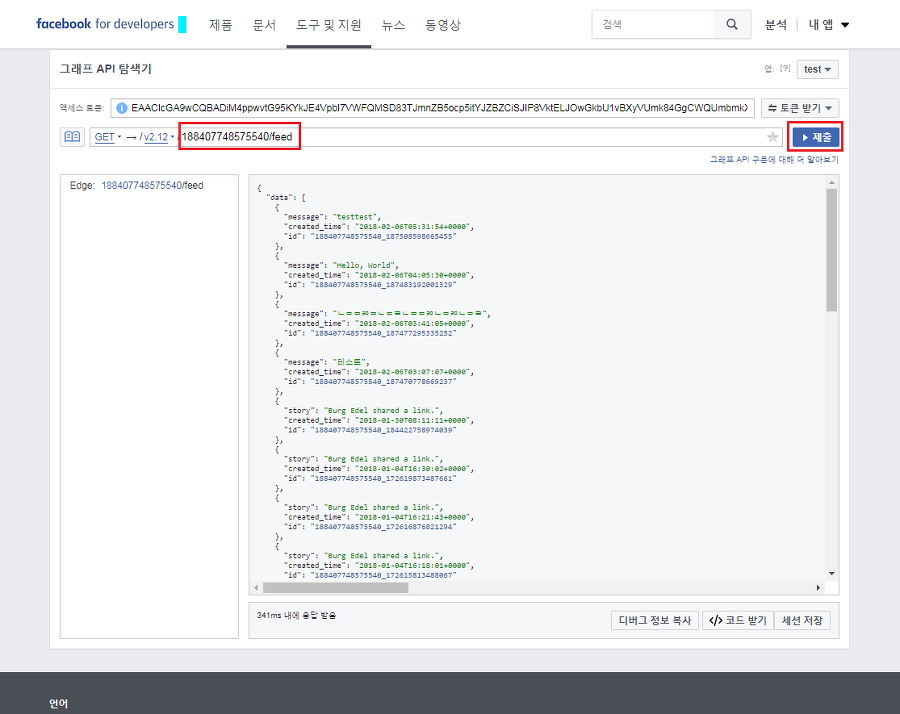The width and height of the screenshot is (900, 714).
Task: Click the 세션 저장 button
Action: (x=802, y=620)
